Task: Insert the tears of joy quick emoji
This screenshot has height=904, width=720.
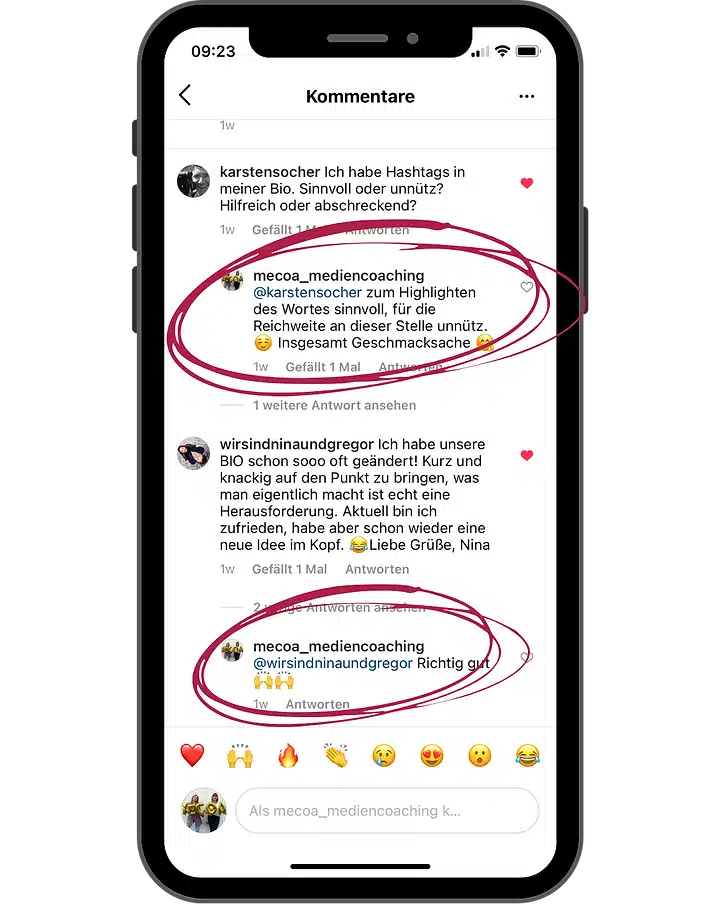Action: [x=527, y=755]
